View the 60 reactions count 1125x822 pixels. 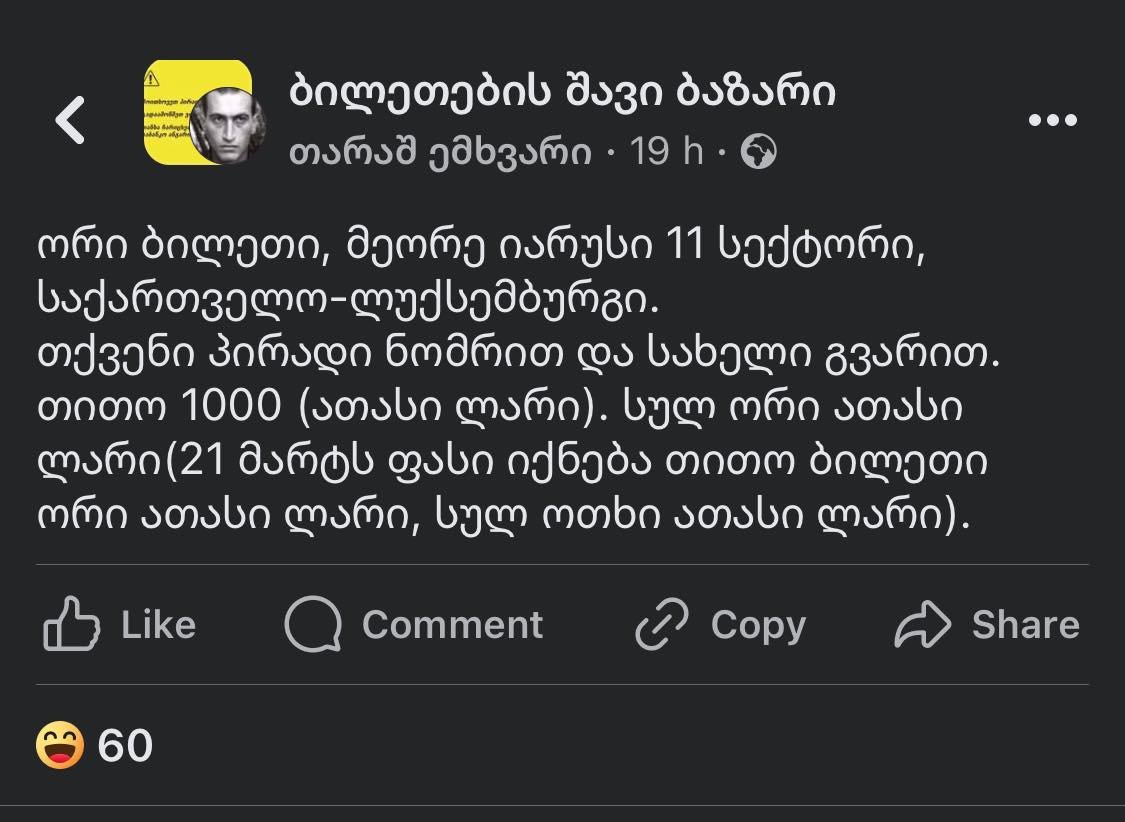(126, 746)
